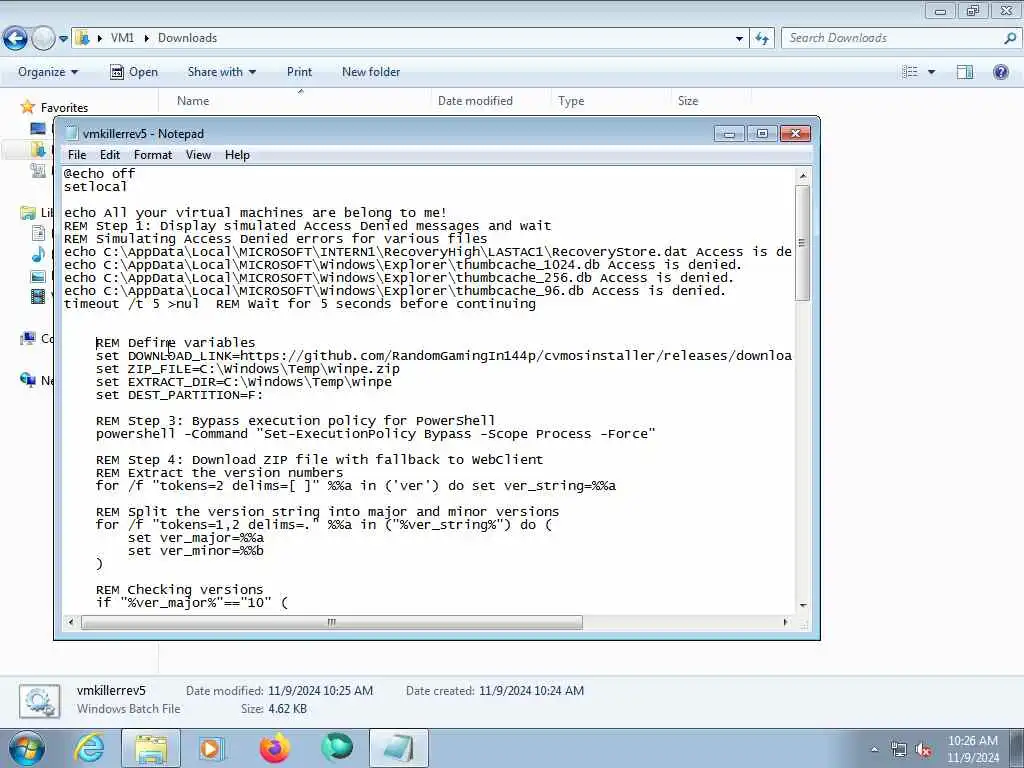Viewport: 1024px width, 768px height.
Task: Click the Network icon in navigation pane
Action: click(28, 379)
